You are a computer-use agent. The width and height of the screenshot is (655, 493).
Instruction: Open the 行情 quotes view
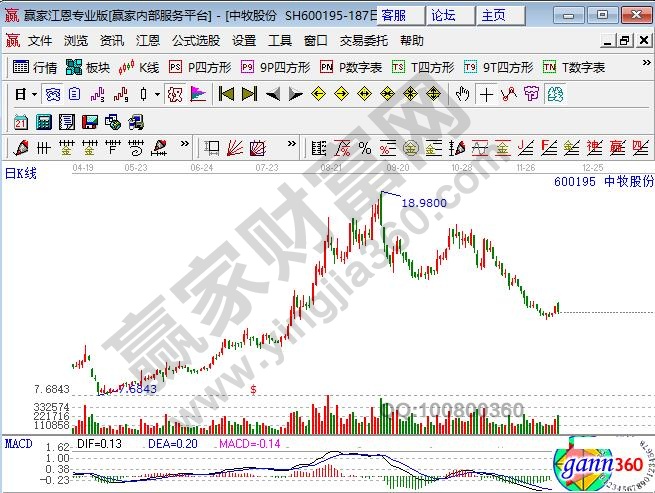34,67
